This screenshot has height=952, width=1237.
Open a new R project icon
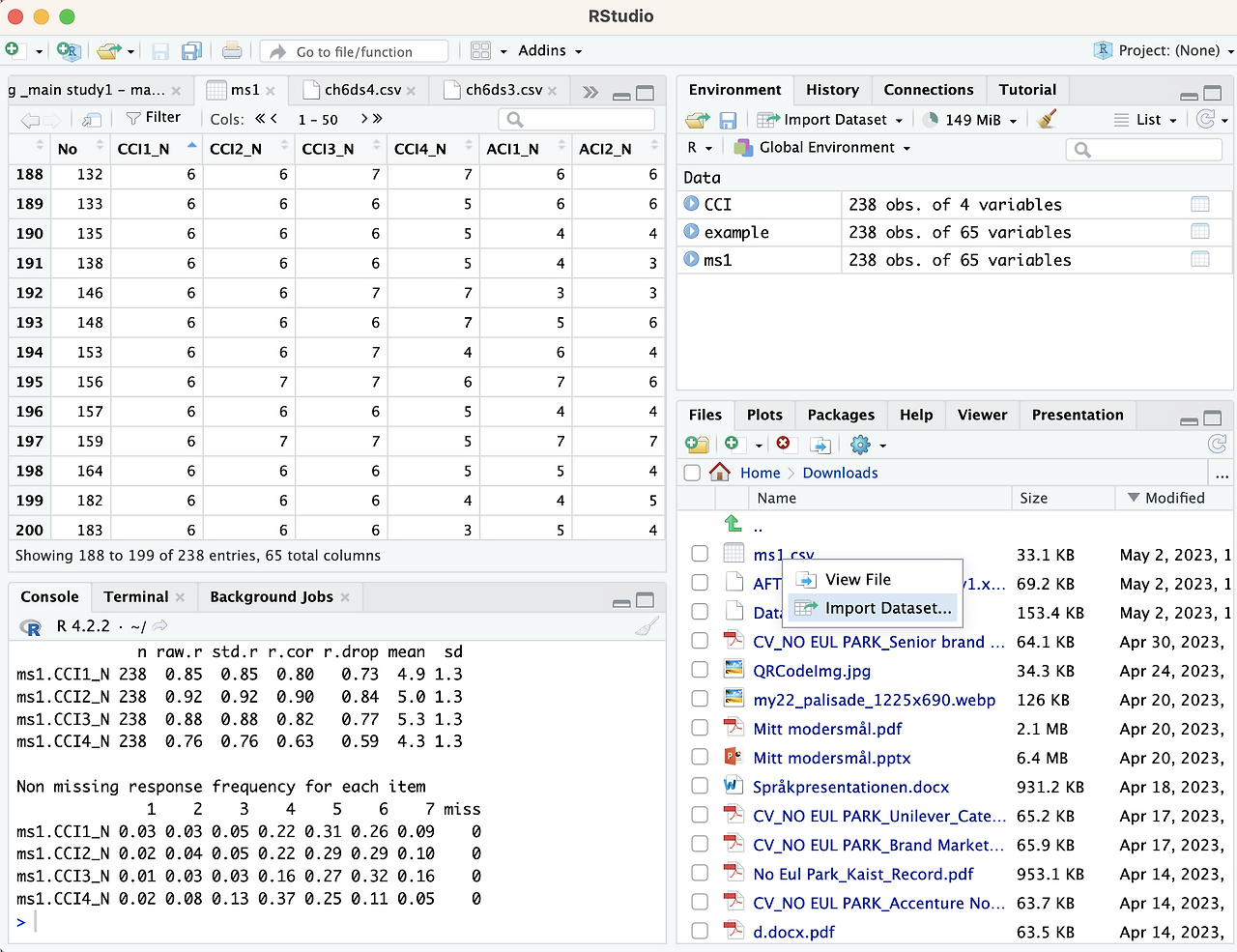68,50
